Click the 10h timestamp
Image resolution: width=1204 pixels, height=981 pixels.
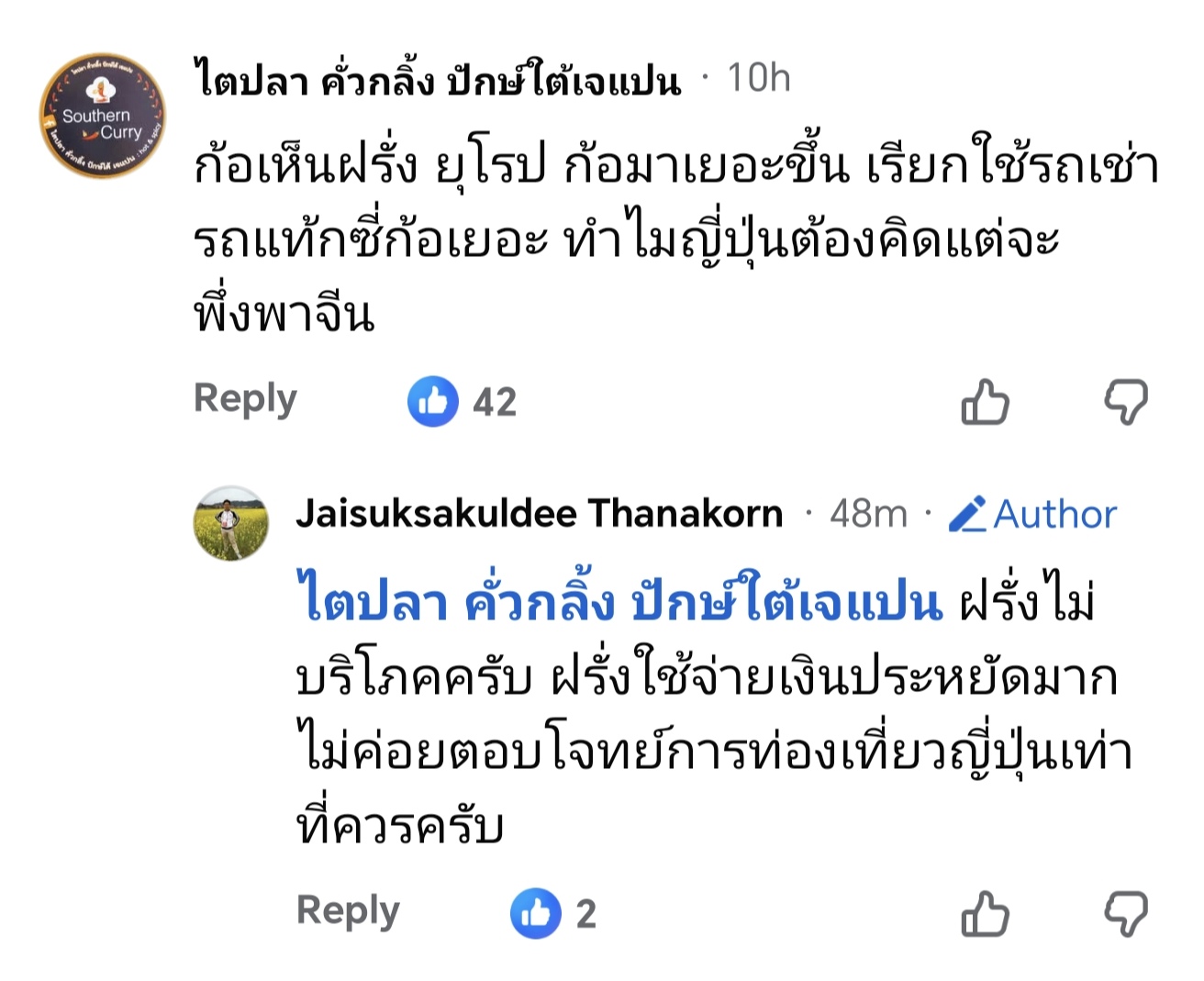click(758, 79)
